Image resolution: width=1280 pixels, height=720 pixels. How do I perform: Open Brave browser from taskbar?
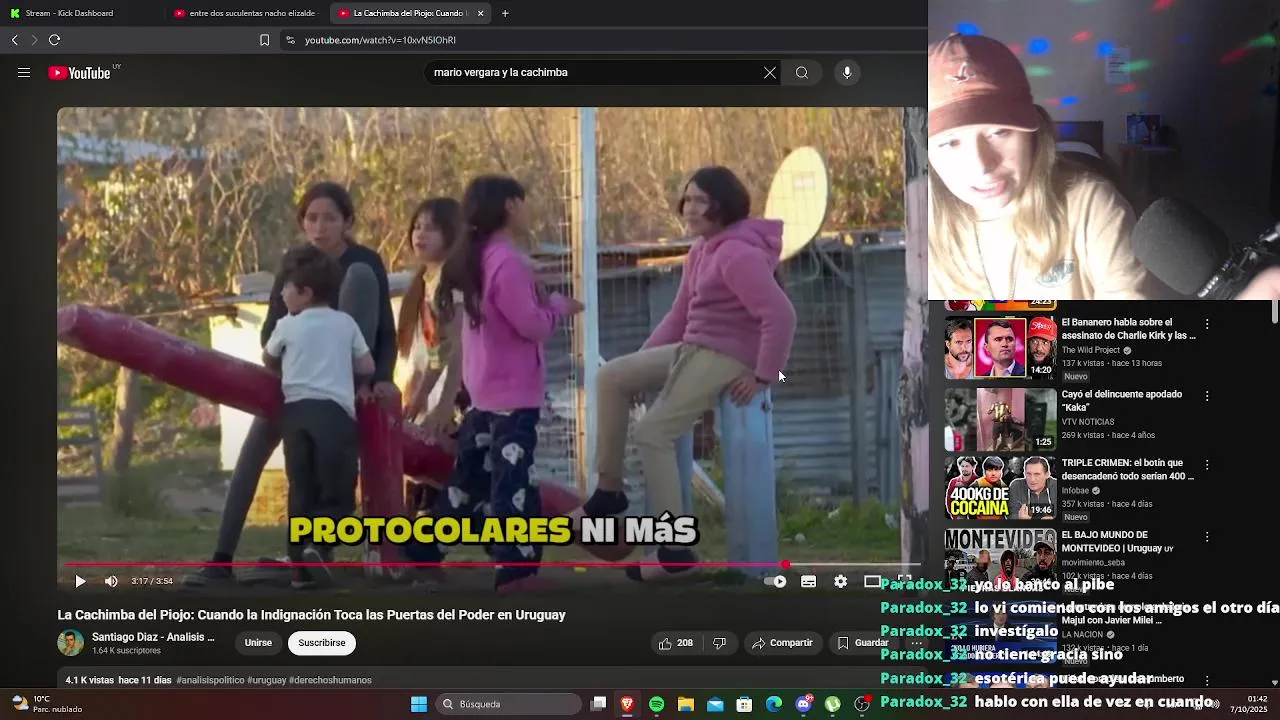627,704
